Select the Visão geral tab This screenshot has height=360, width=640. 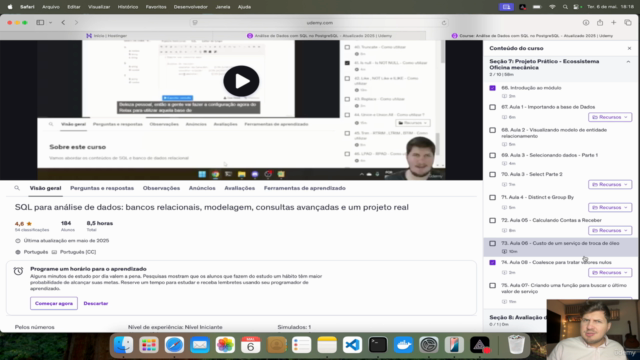pos(45,188)
